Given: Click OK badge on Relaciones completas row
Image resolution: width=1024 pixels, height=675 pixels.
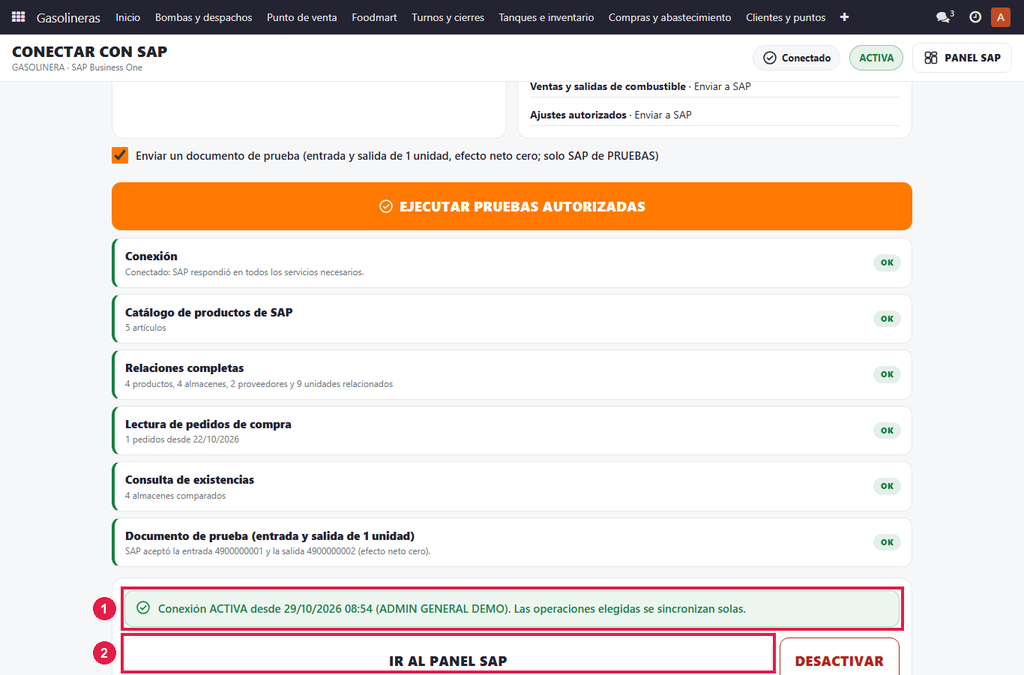Looking at the screenshot, I should click(887, 374).
